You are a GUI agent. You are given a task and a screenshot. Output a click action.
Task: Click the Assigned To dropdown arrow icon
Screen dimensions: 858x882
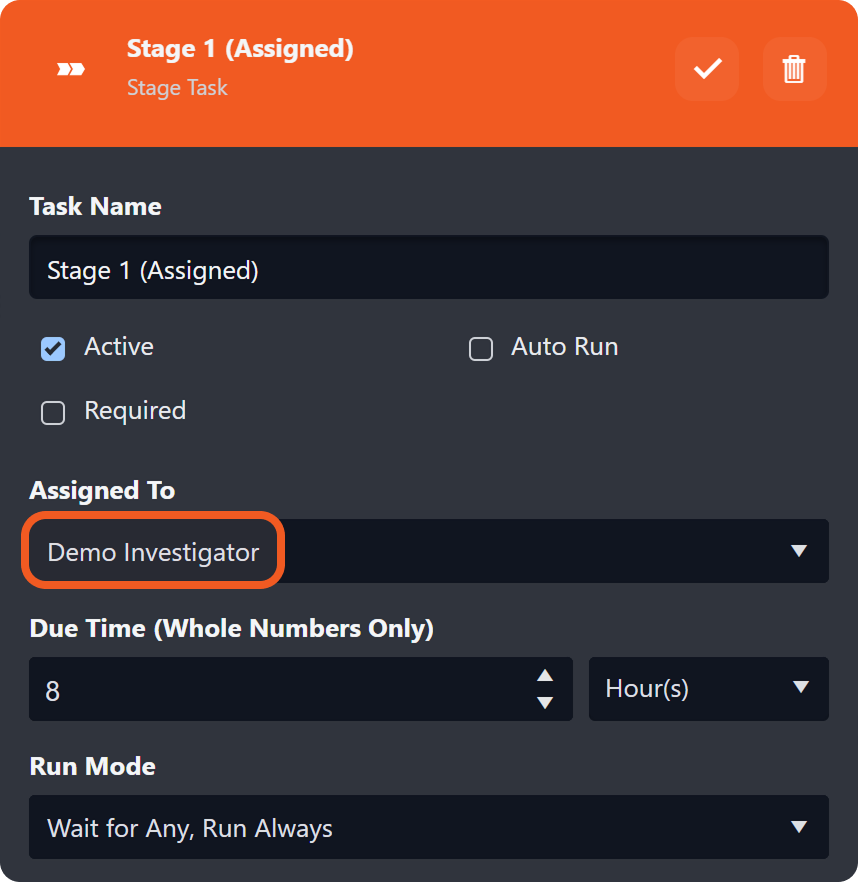798,551
